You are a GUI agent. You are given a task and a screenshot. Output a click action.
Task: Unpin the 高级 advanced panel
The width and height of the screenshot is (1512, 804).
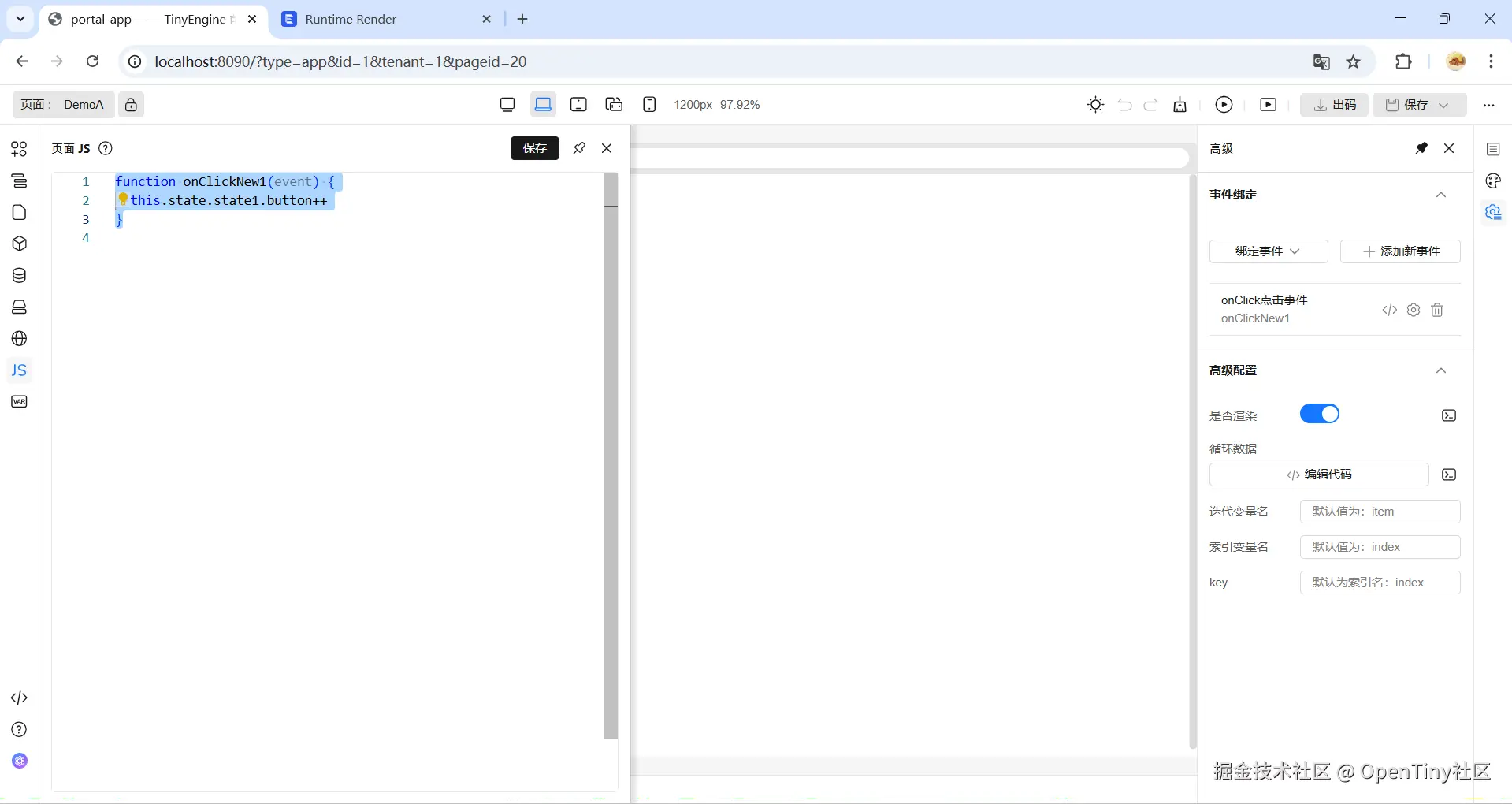[x=1421, y=148]
